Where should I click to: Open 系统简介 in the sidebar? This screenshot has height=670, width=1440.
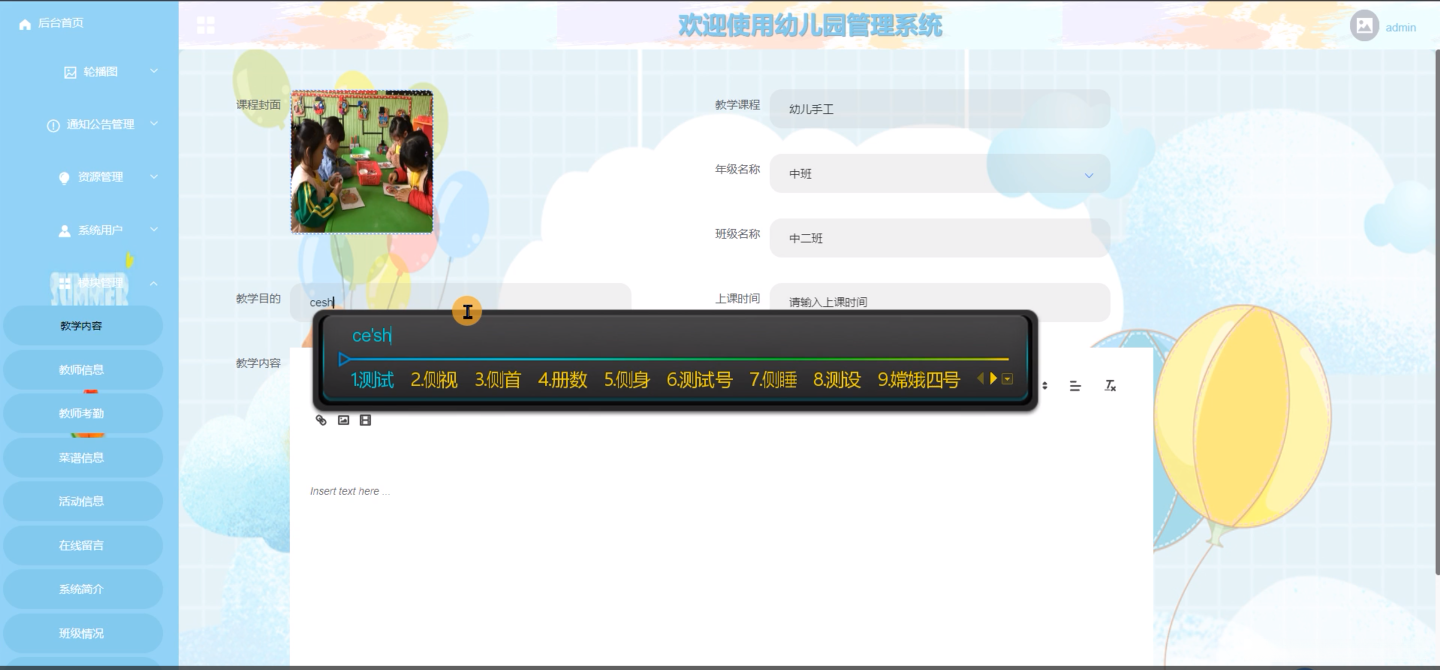81,590
